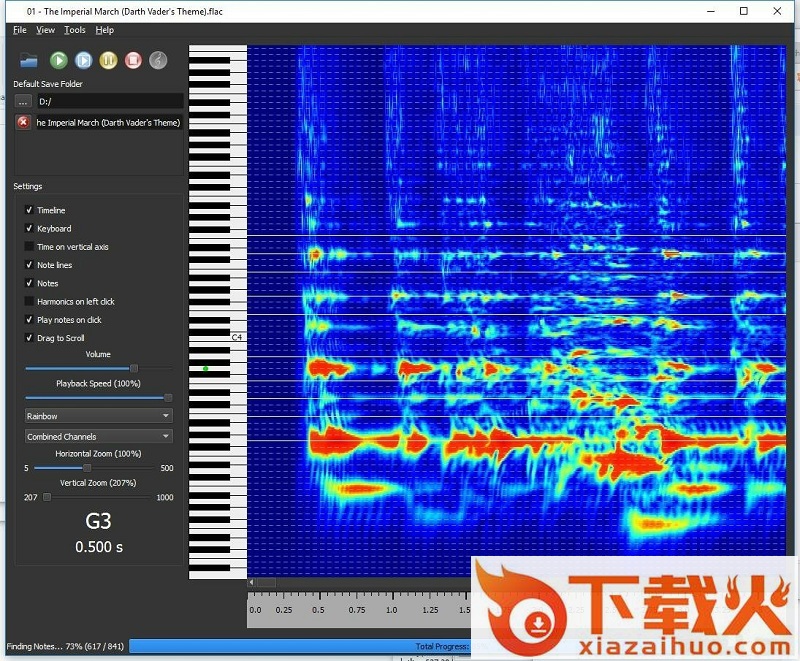Enable Harmonics on left click
The image size is (800, 661).
(x=29, y=301)
